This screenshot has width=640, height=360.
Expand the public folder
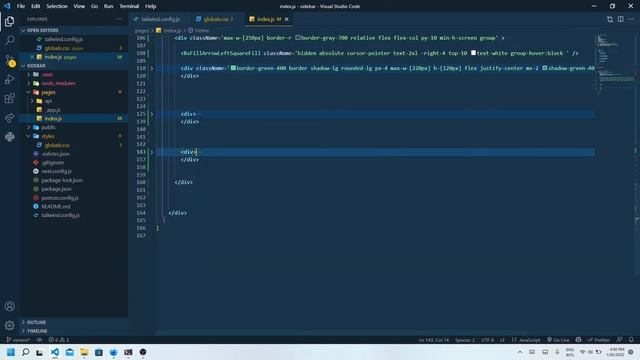point(49,127)
